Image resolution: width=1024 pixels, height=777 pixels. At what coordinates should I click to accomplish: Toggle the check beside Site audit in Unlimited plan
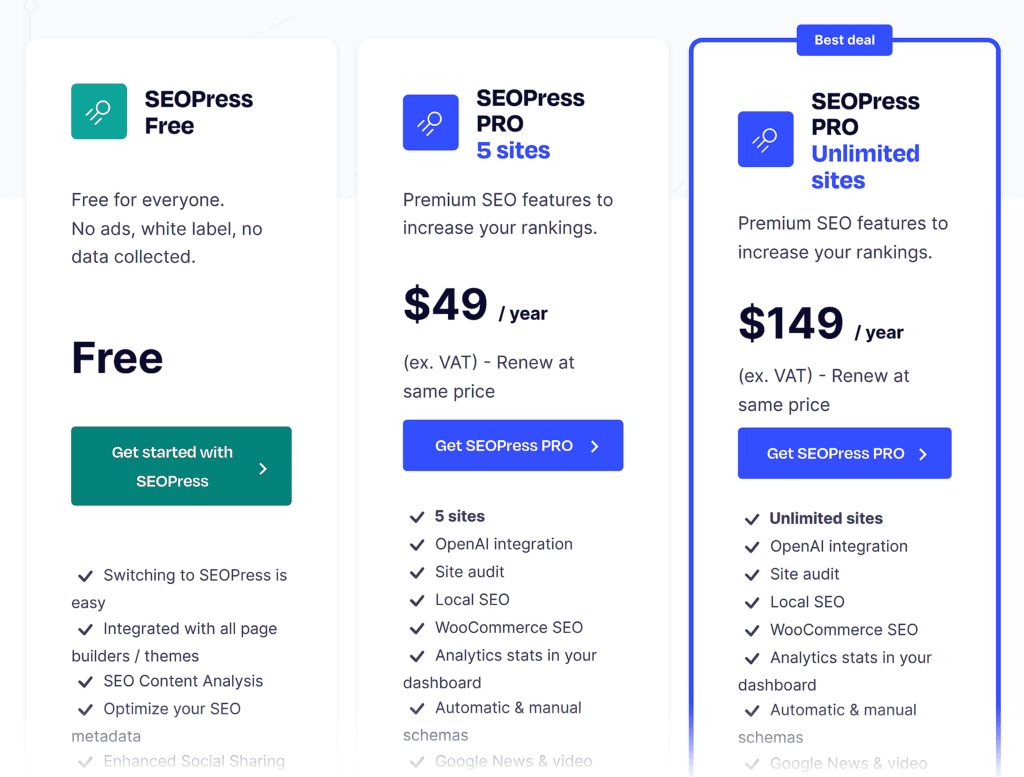click(752, 574)
